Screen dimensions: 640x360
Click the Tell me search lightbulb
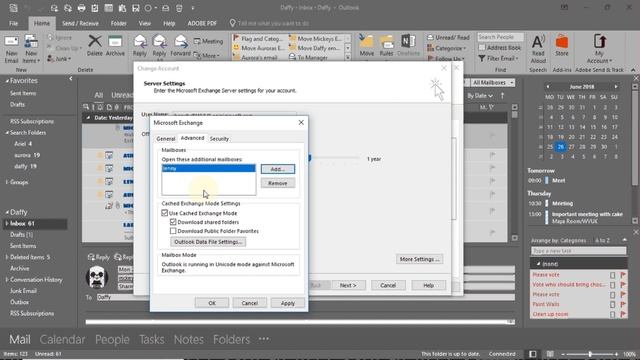tap(232, 23)
